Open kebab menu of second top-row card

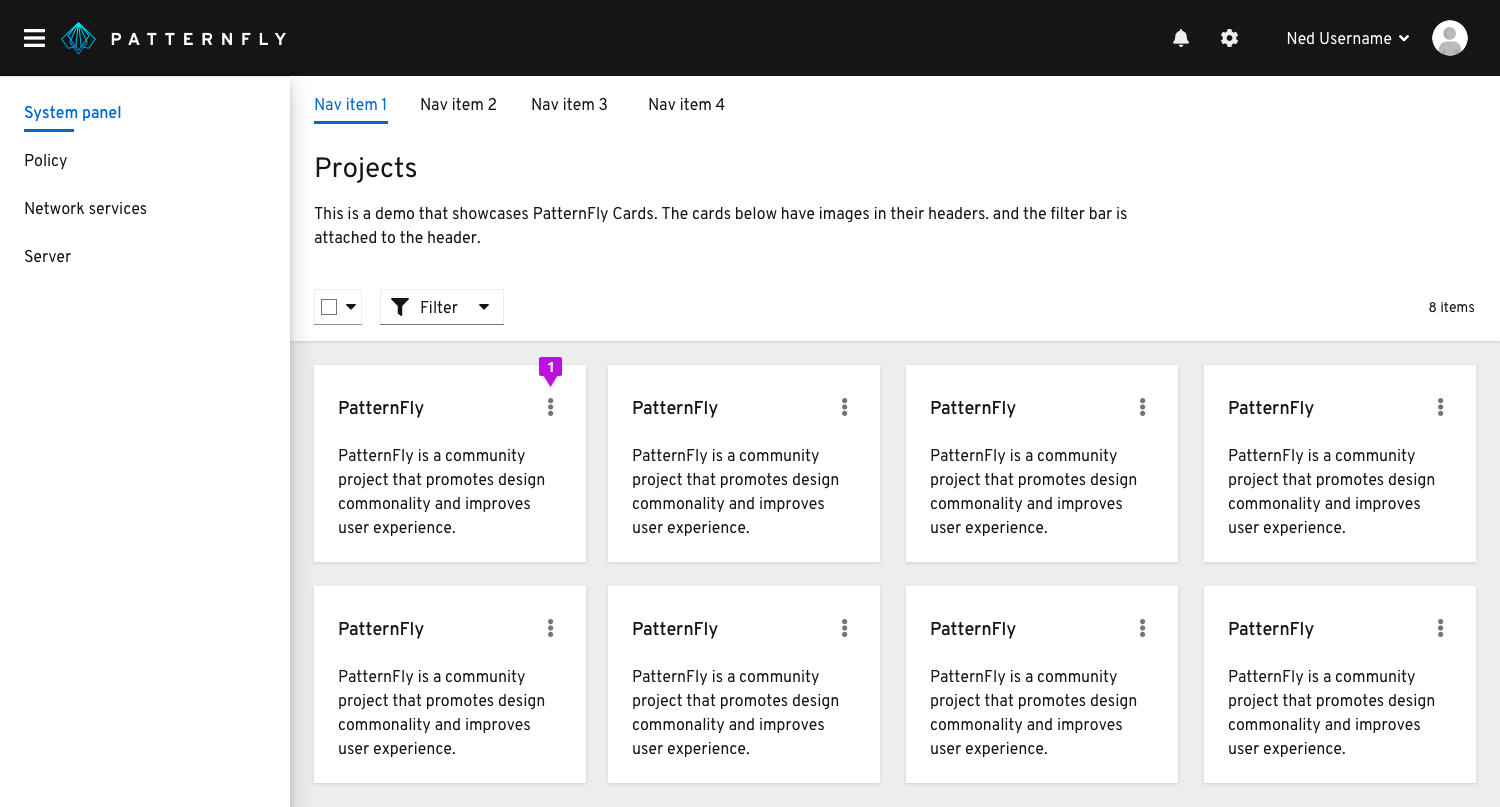[x=845, y=407]
